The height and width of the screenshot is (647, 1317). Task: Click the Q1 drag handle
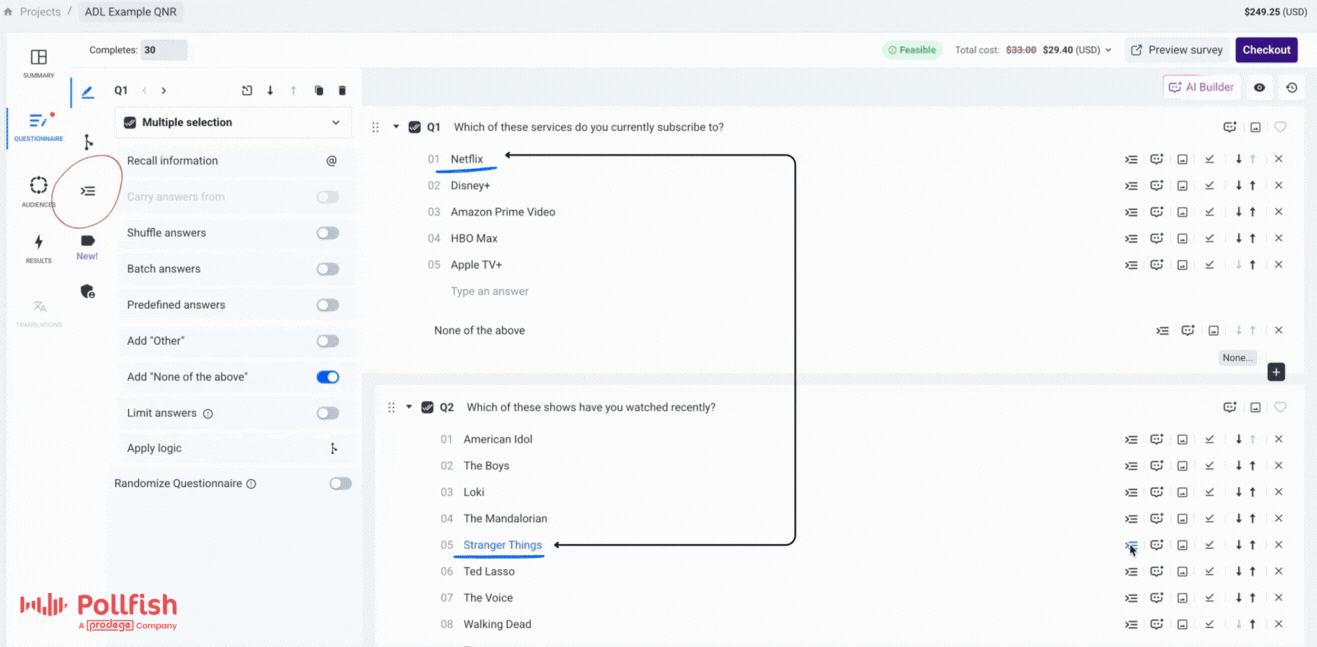[376, 127]
